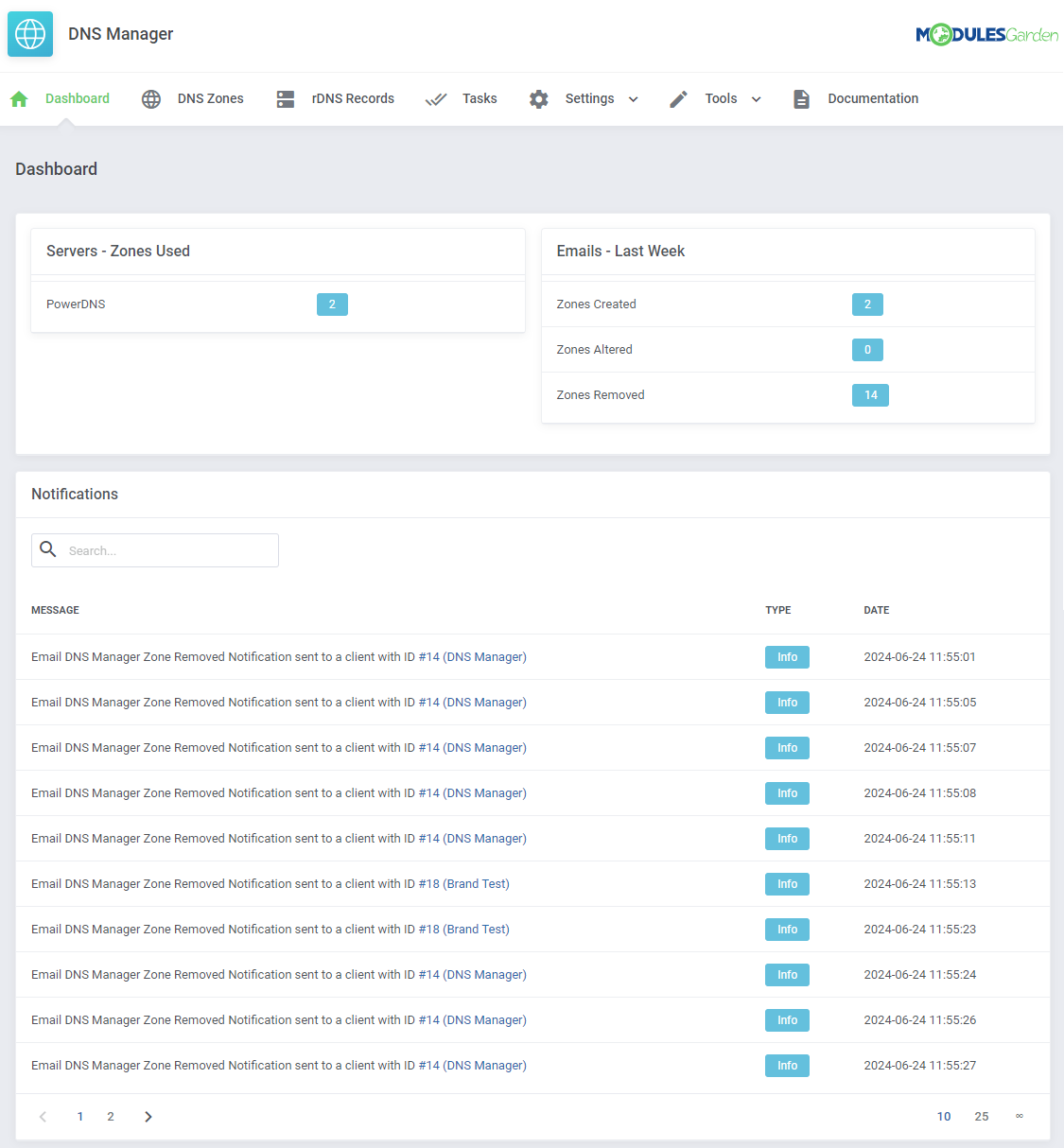This screenshot has width=1064, height=1148.
Task: Click Info badge in 11:55:05 row
Action: (x=787, y=703)
